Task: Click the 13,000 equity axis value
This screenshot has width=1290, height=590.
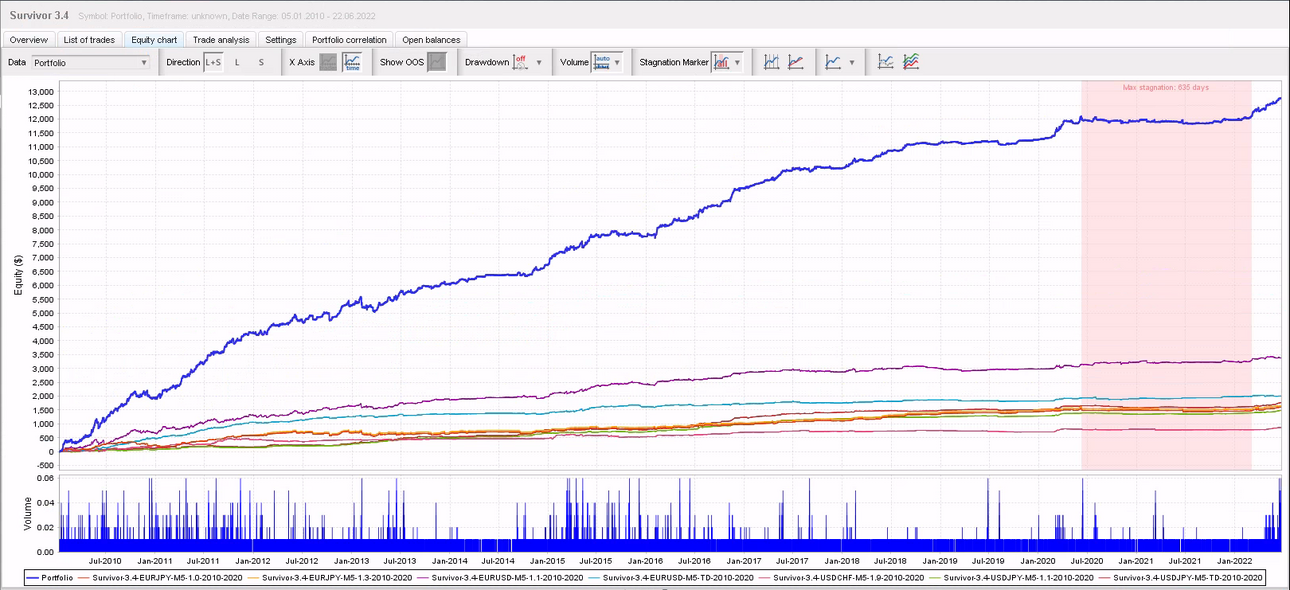Action: click(40, 92)
